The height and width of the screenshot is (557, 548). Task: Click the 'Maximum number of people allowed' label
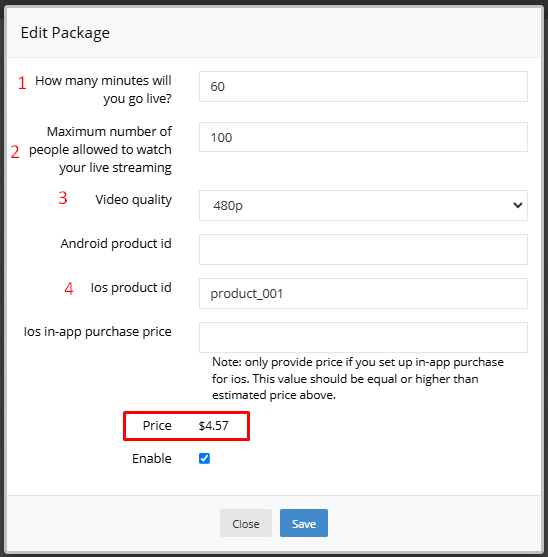click(x=101, y=150)
